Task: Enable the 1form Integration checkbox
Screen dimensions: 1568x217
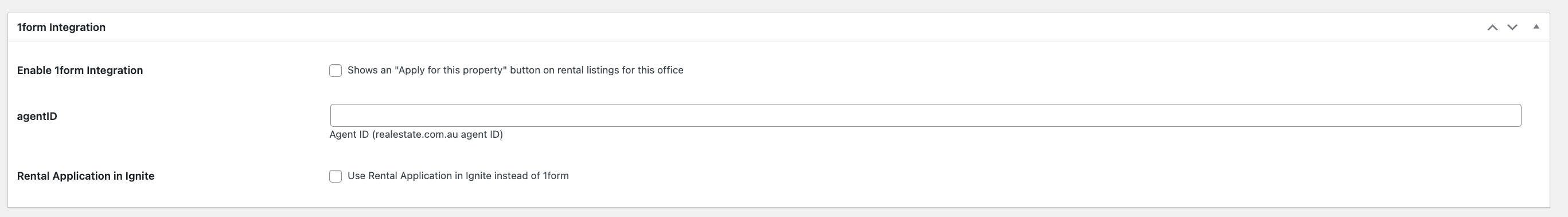Action: coord(336,71)
